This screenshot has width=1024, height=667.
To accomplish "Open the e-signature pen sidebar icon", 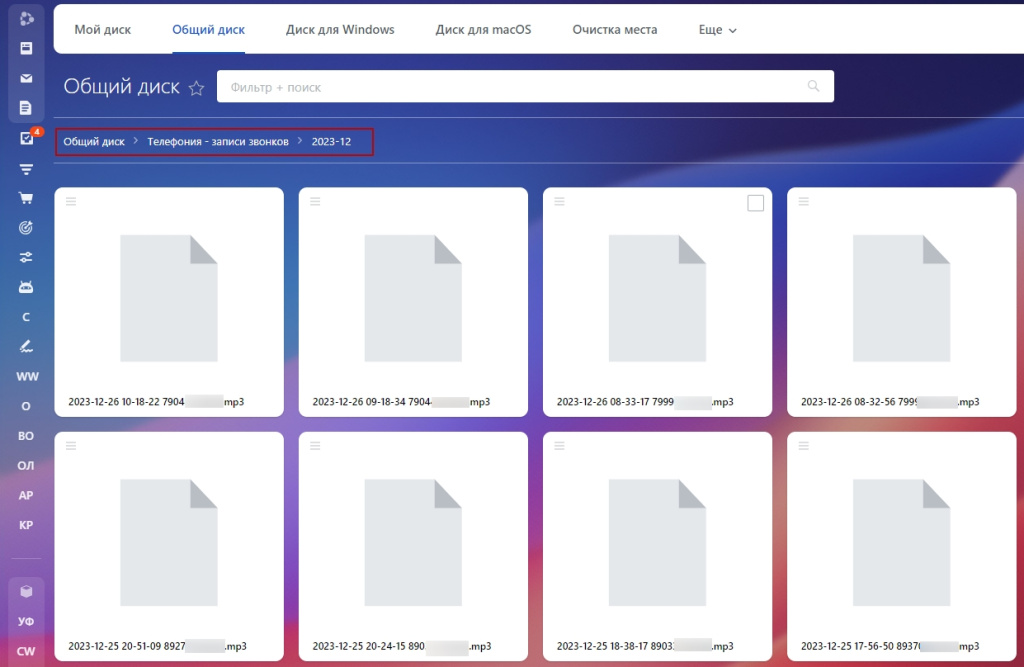I will pyautogui.click(x=26, y=347).
